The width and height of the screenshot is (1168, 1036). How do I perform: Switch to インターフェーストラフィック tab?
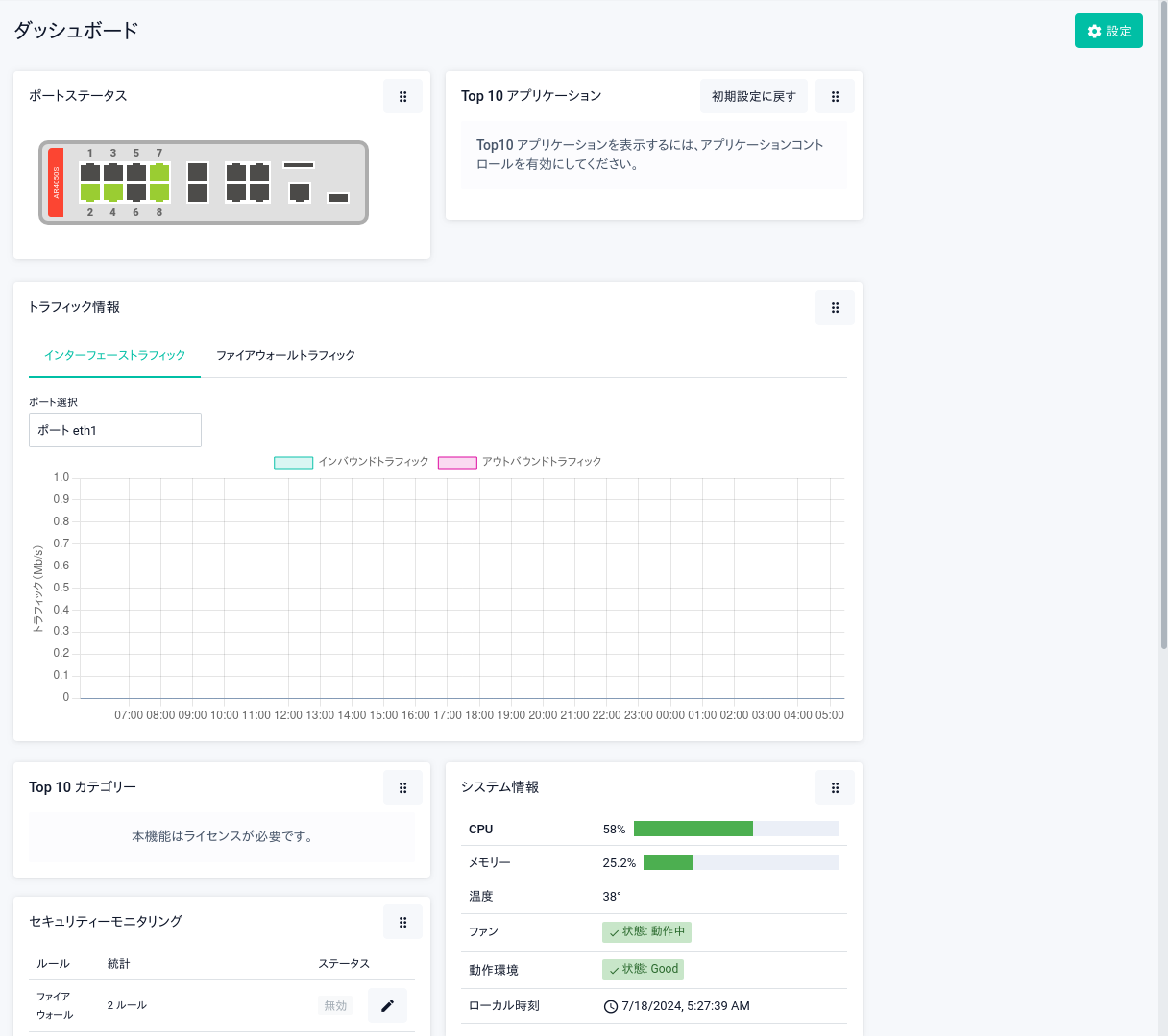pyautogui.click(x=114, y=355)
